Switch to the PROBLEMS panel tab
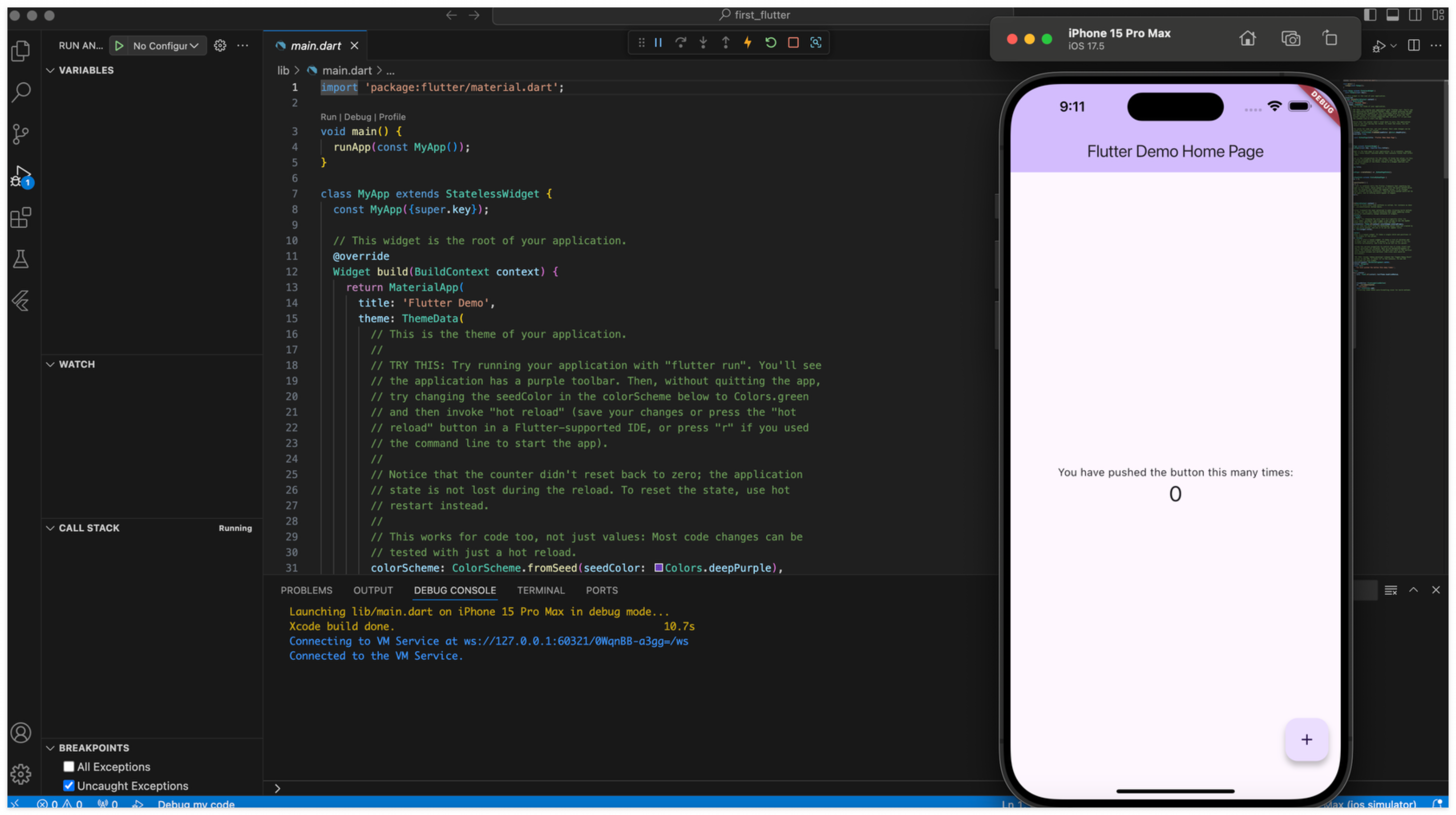This screenshot has width=1456, height=815. [306, 590]
